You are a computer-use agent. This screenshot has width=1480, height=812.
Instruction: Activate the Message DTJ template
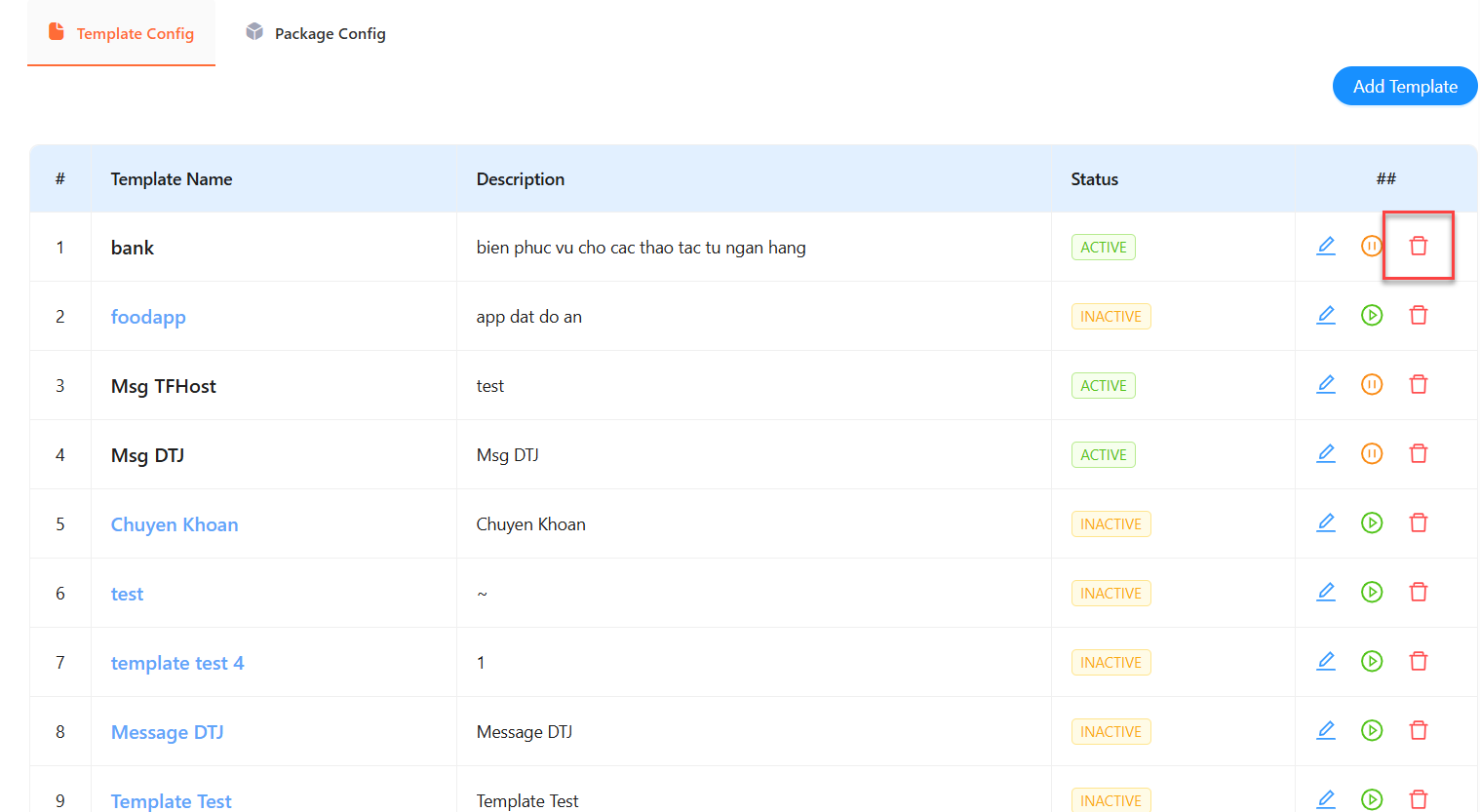click(x=1372, y=730)
